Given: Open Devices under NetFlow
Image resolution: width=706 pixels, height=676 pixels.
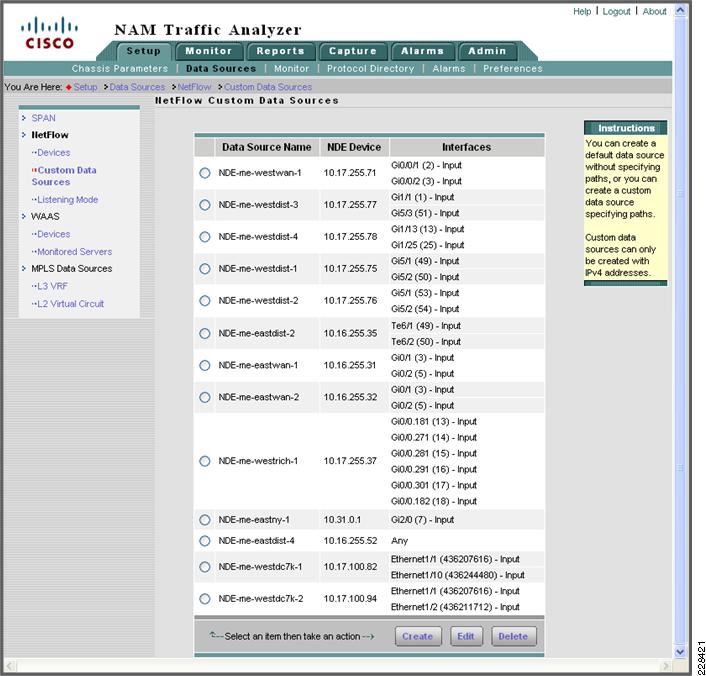Looking at the screenshot, I should point(54,153).
